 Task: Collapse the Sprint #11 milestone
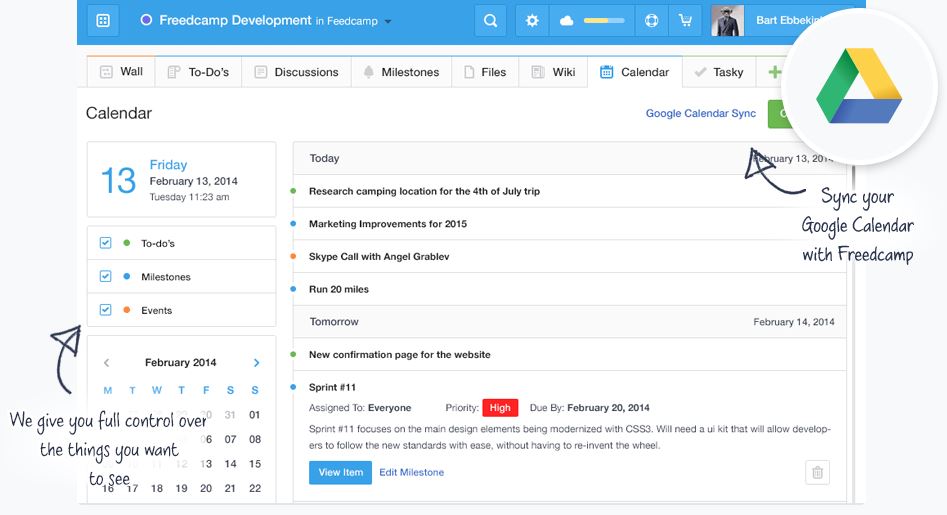[332, 387]
